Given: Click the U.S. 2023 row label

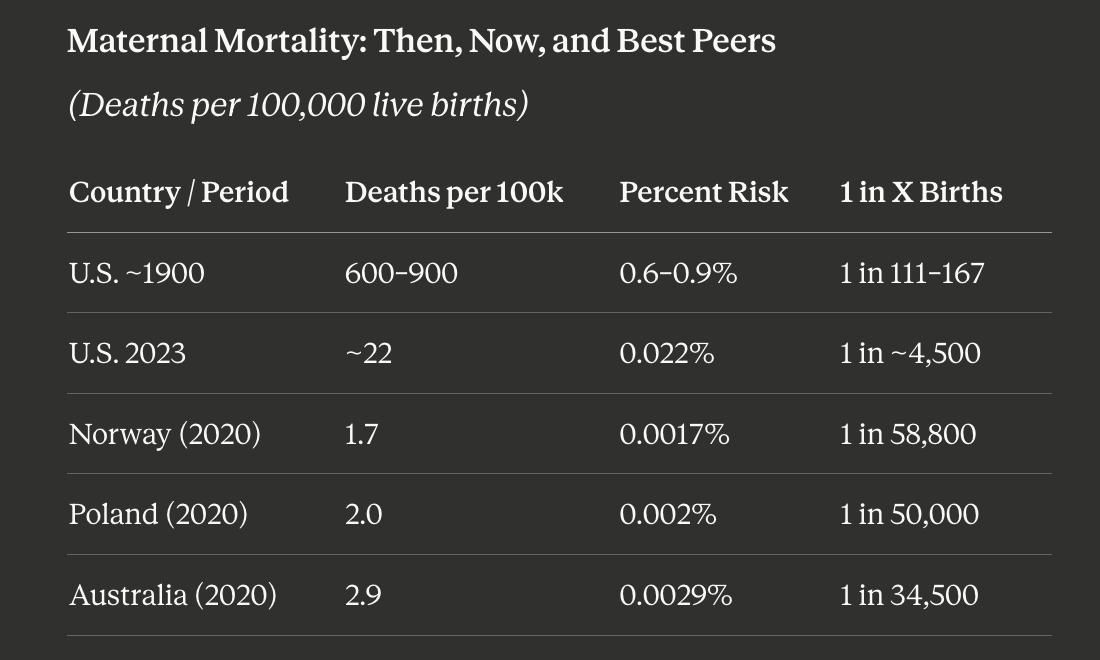Looking at the screenshot, I should [127, 353].
